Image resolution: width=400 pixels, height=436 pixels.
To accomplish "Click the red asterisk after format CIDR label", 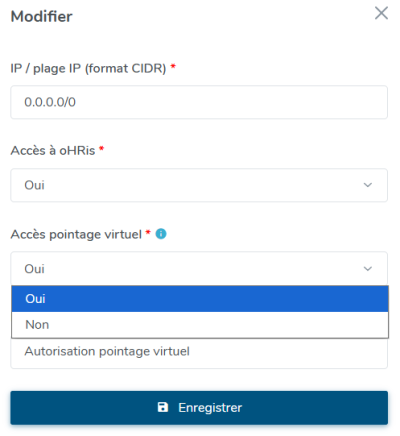I will [x=173, y=66].
